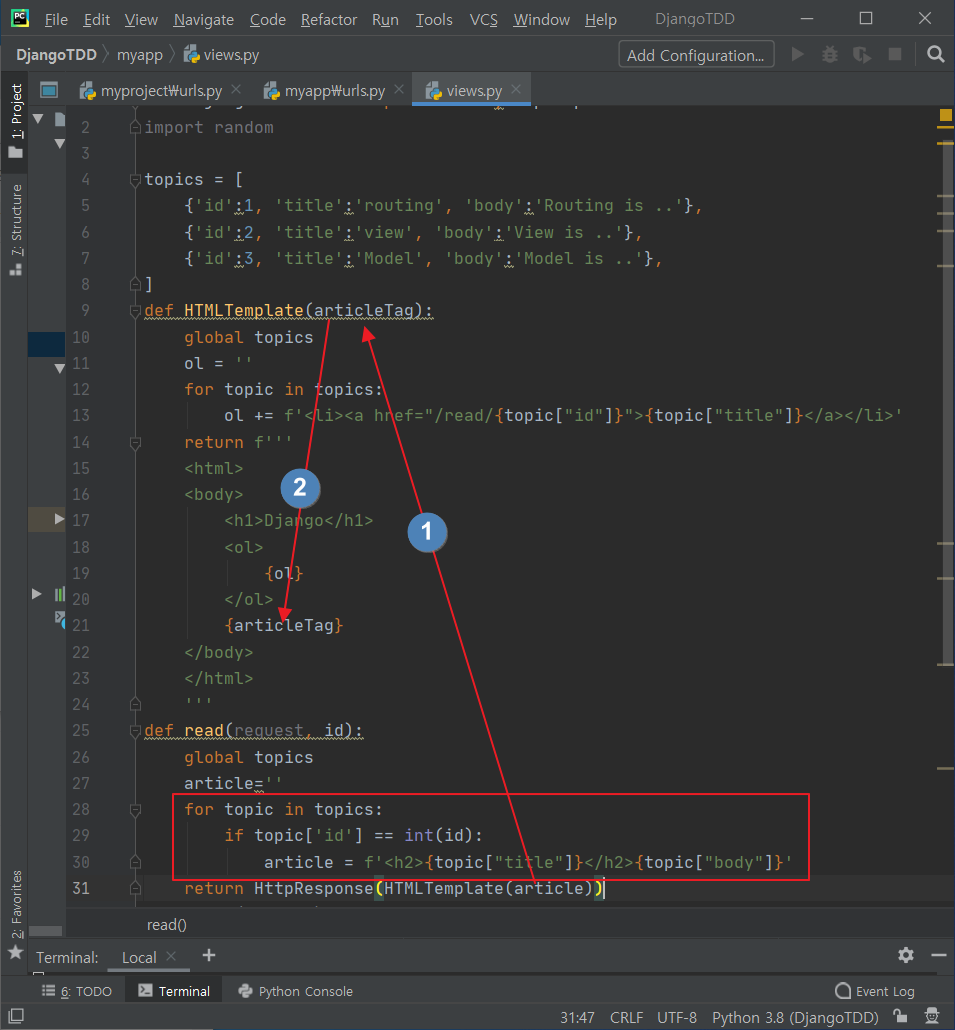955x1030 pixels.
Task: Click project view icon beside tabs
Action: [49, 90]
